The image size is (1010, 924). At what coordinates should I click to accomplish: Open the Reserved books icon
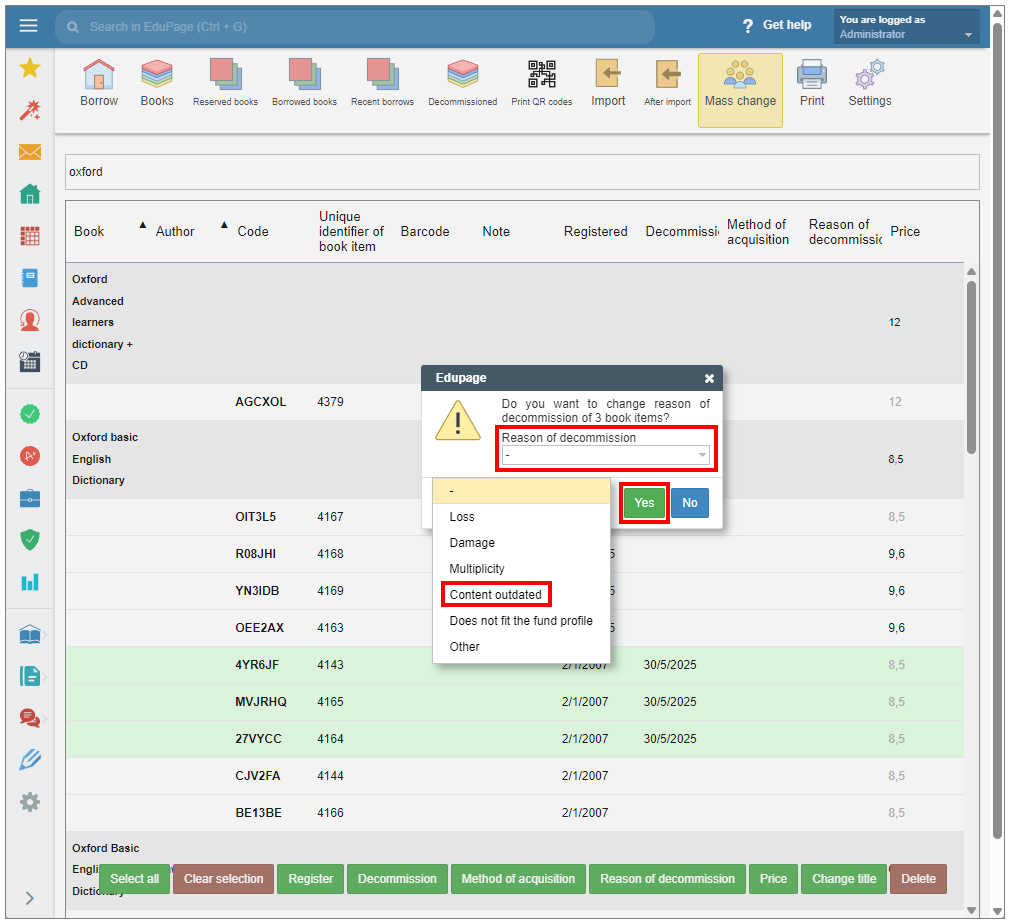click(225, 83)
